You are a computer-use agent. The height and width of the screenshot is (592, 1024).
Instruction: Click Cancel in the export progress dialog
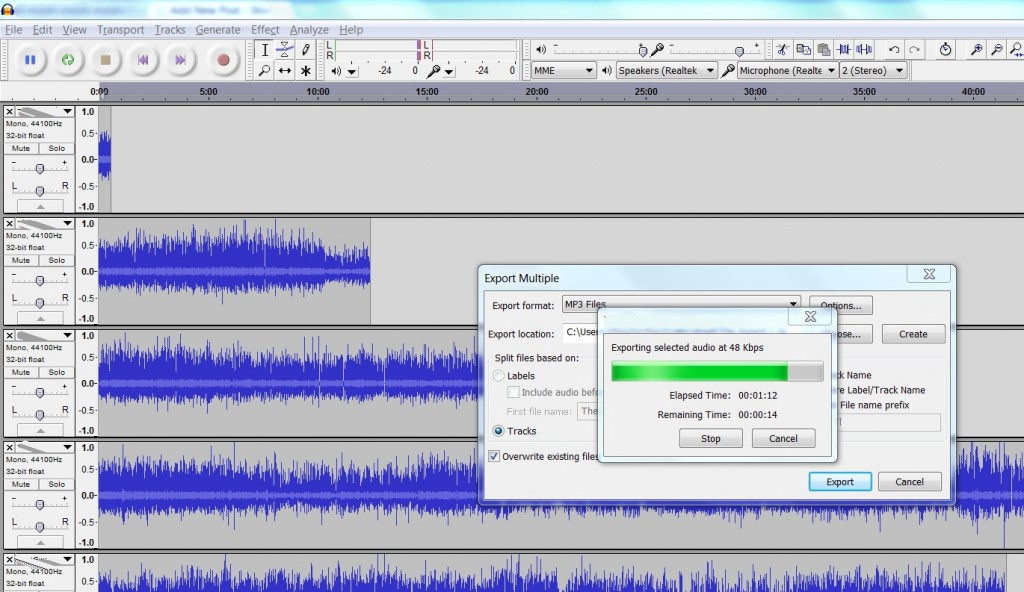783,438
